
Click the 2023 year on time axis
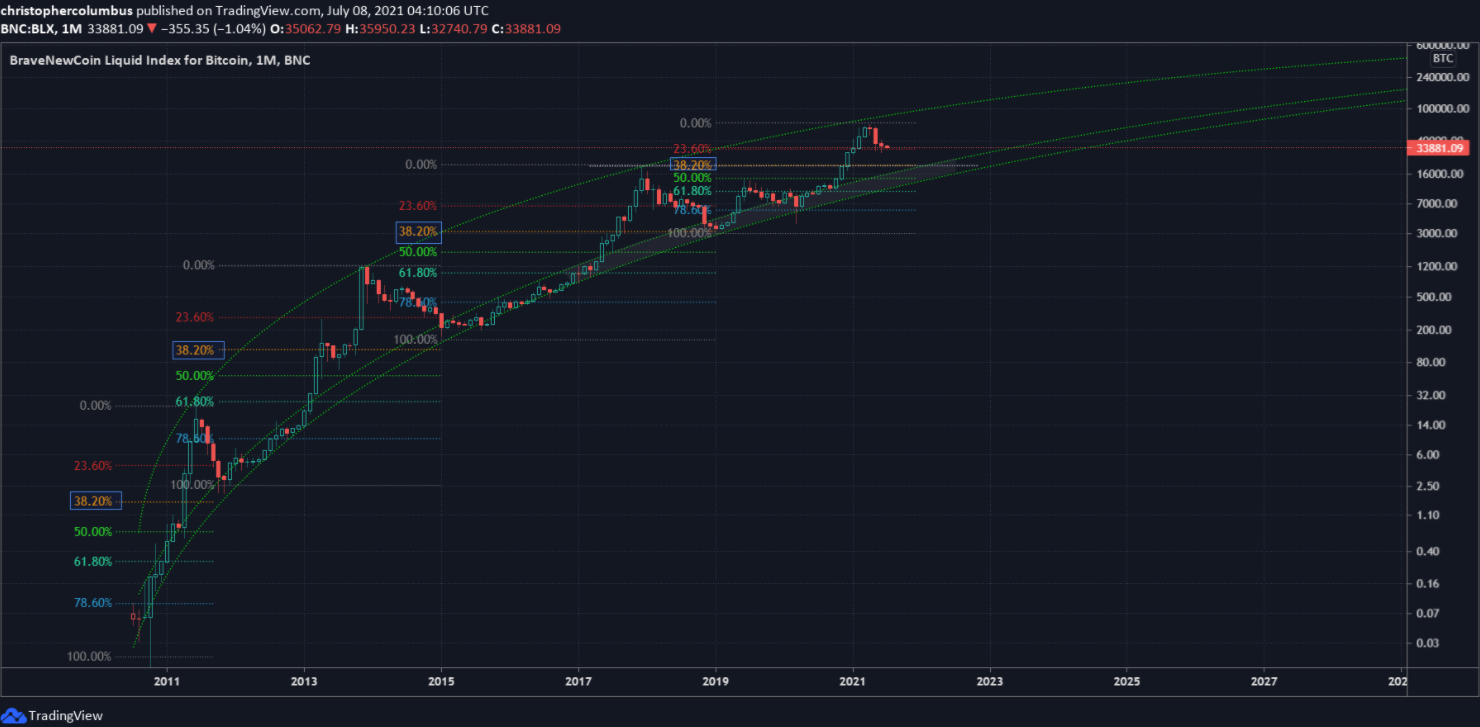[x=990, y=681]
